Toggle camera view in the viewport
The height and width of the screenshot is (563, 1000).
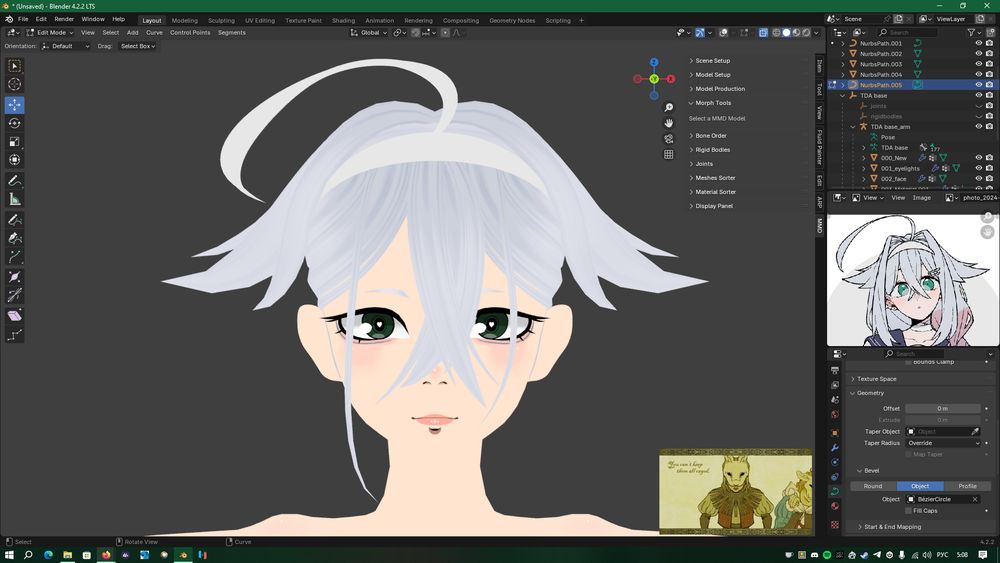coord(669,139)
